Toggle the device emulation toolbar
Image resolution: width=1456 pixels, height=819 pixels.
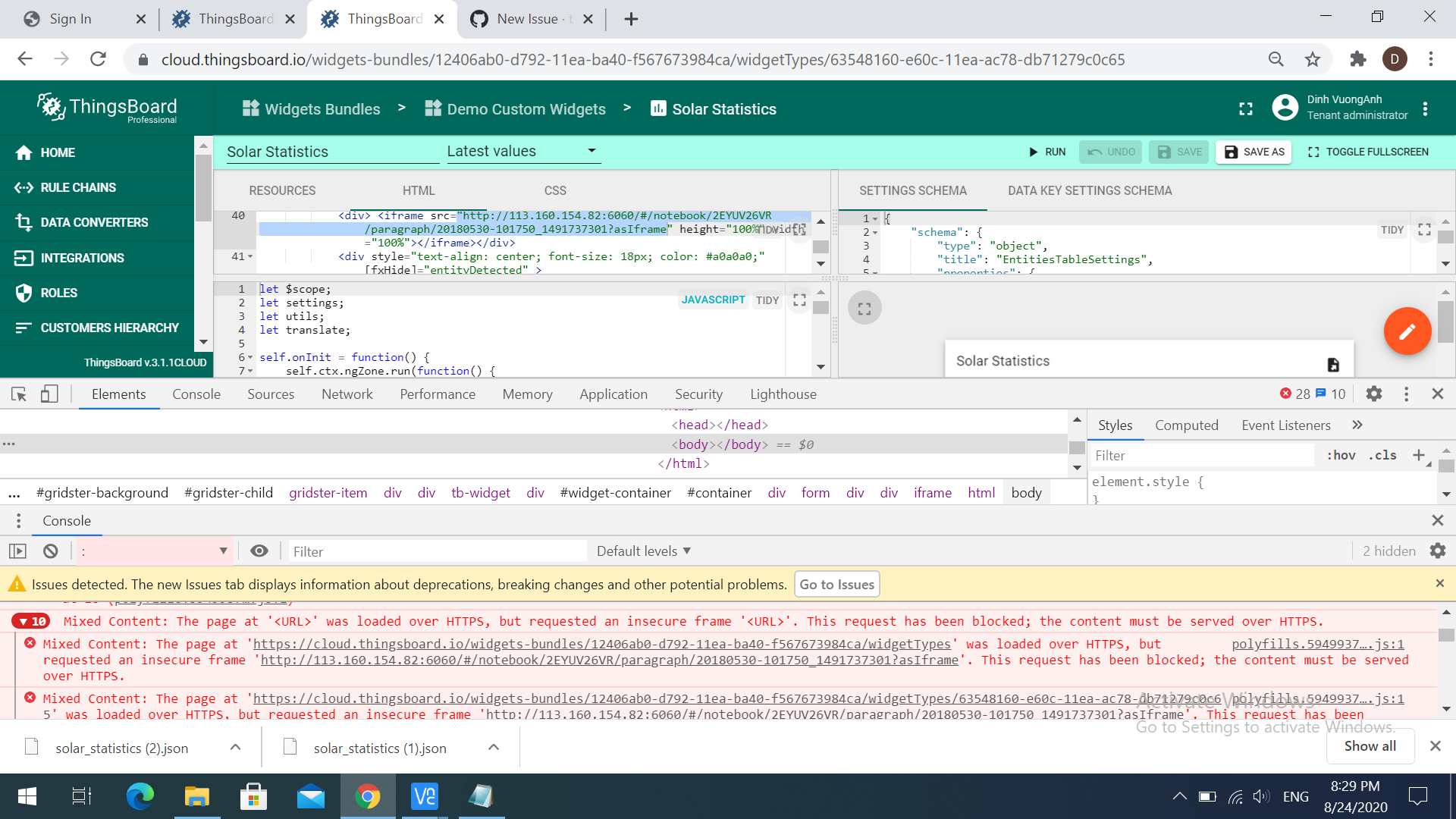coord(49,394)
